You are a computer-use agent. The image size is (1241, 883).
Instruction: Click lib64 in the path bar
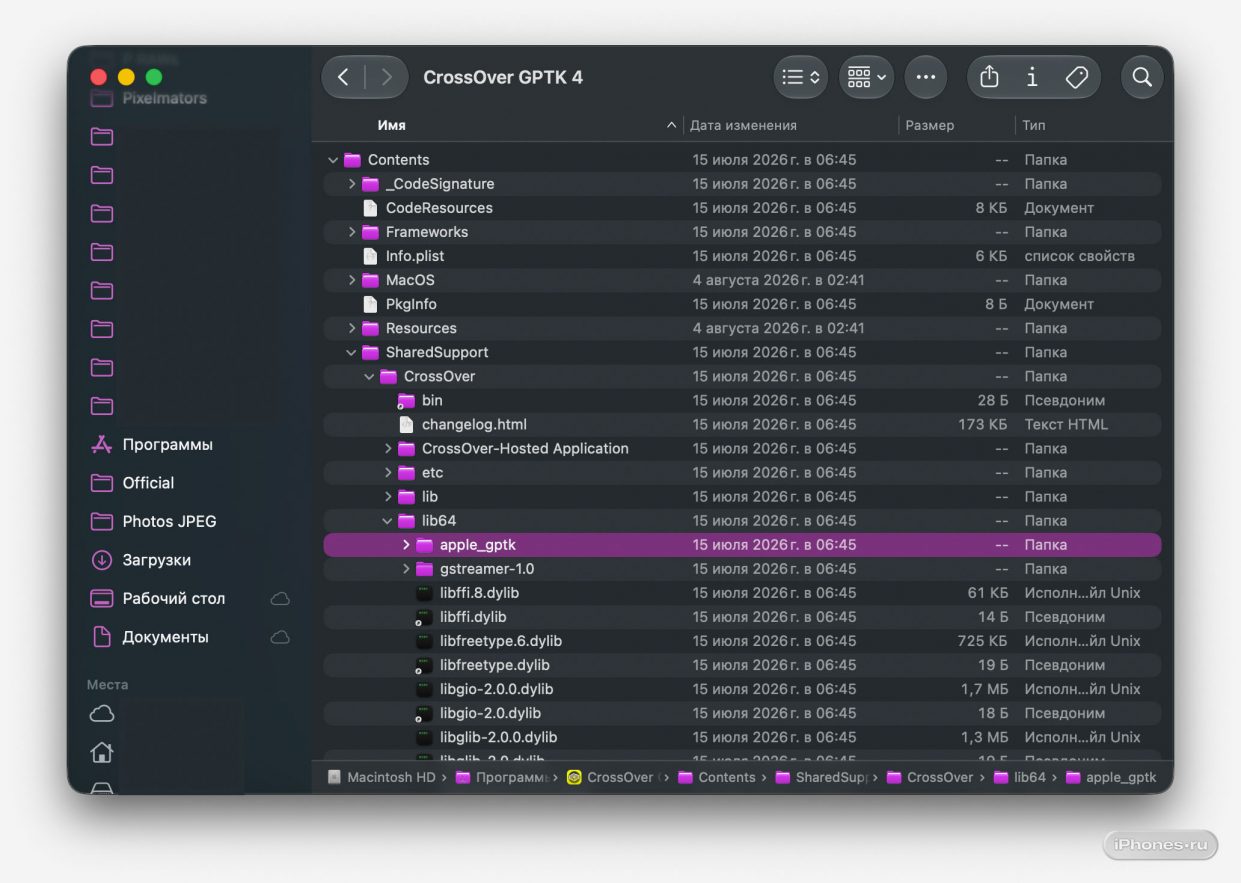pyautogui.click(x=1019, y=777)
